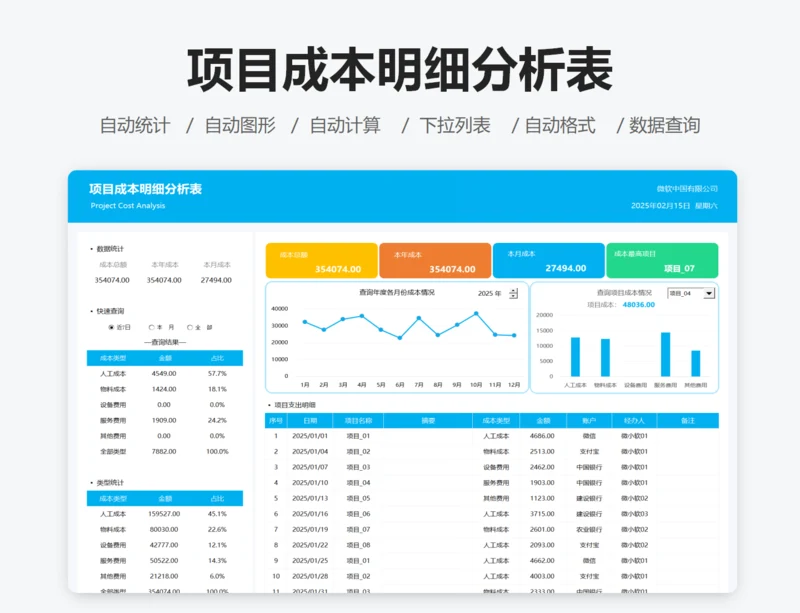Click the blue 本月成本 27494.00 card
The height and width of the screenshot is (613, 800).
pyautogui.click(x=548, y=260)
